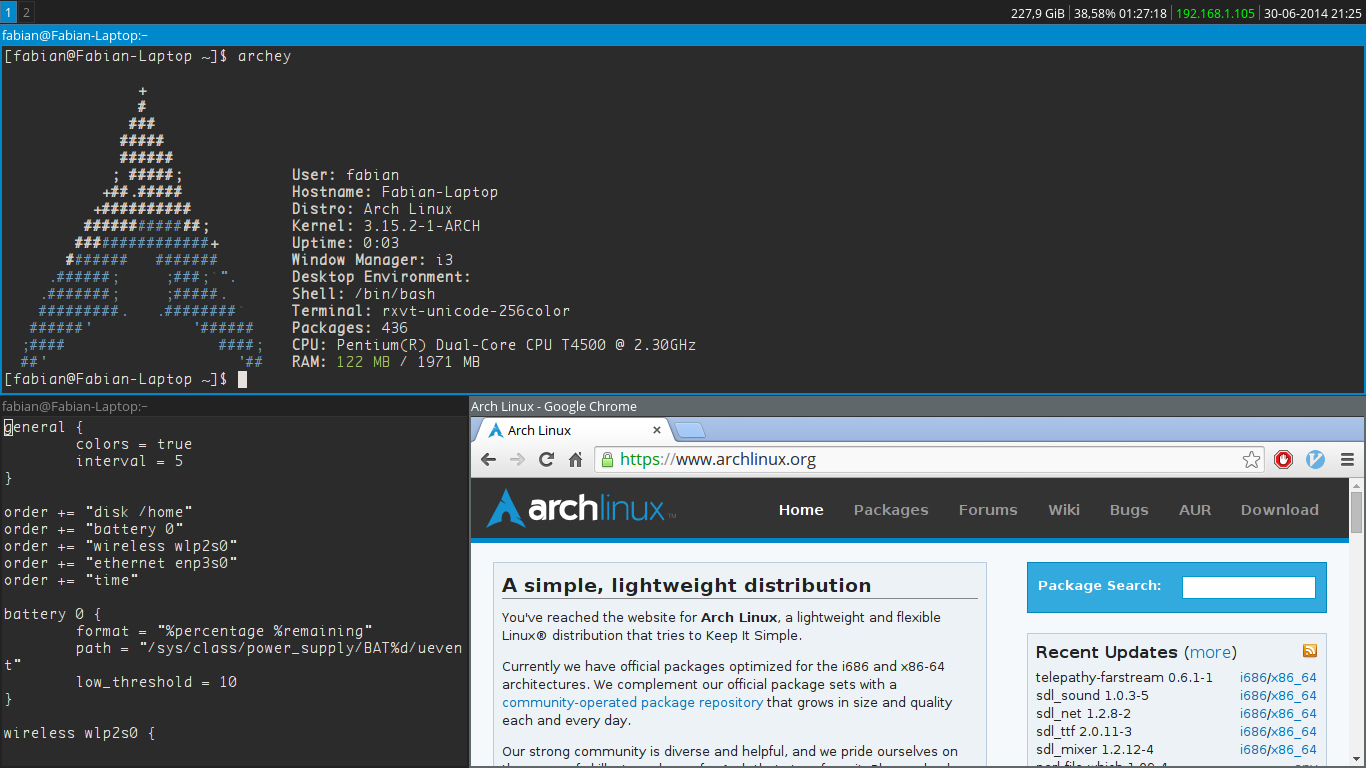Open the Packages nav item
Screen dimensions: 1366x768
click(891, 510)
